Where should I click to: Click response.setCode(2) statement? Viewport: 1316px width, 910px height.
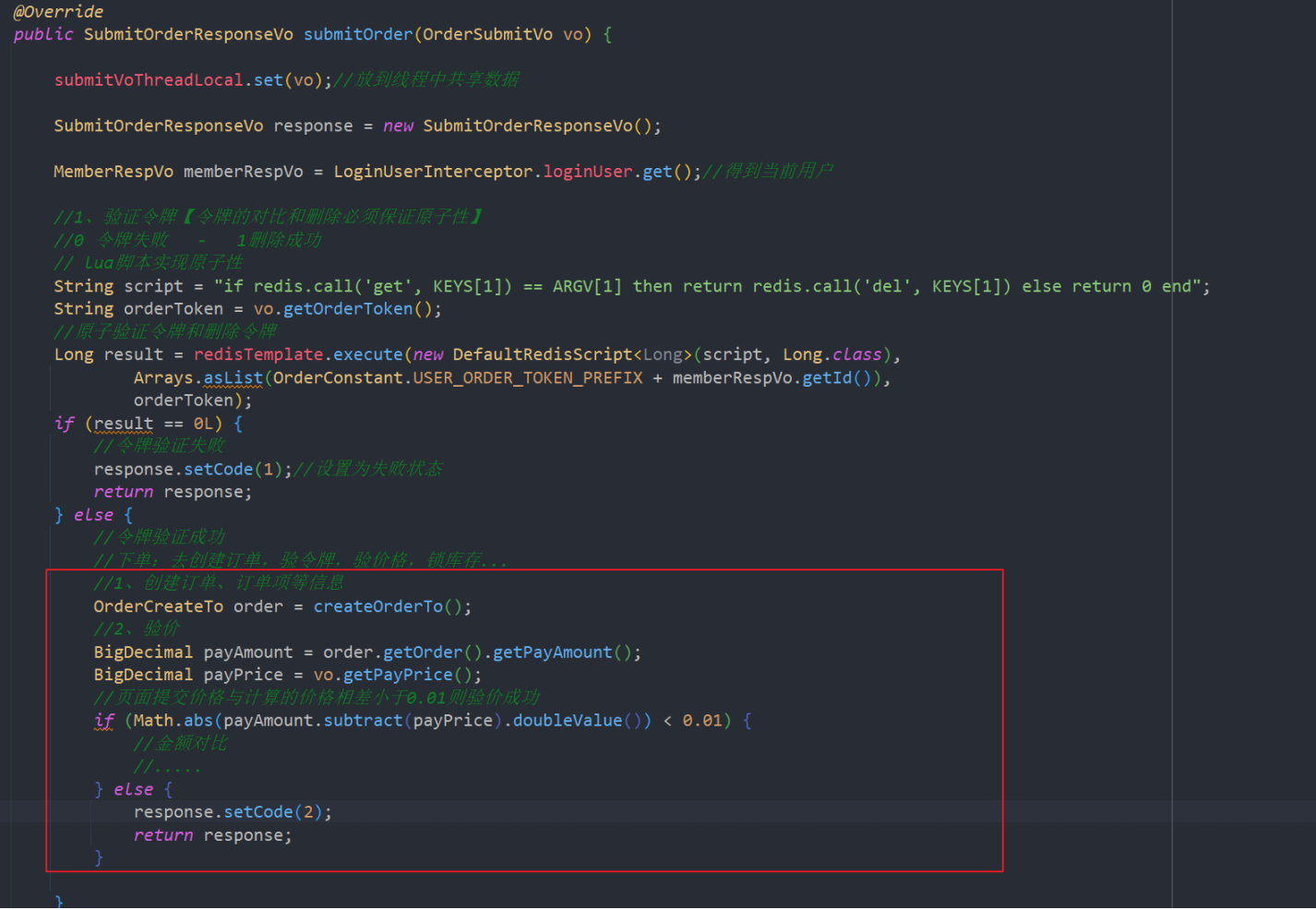(233, 812)
